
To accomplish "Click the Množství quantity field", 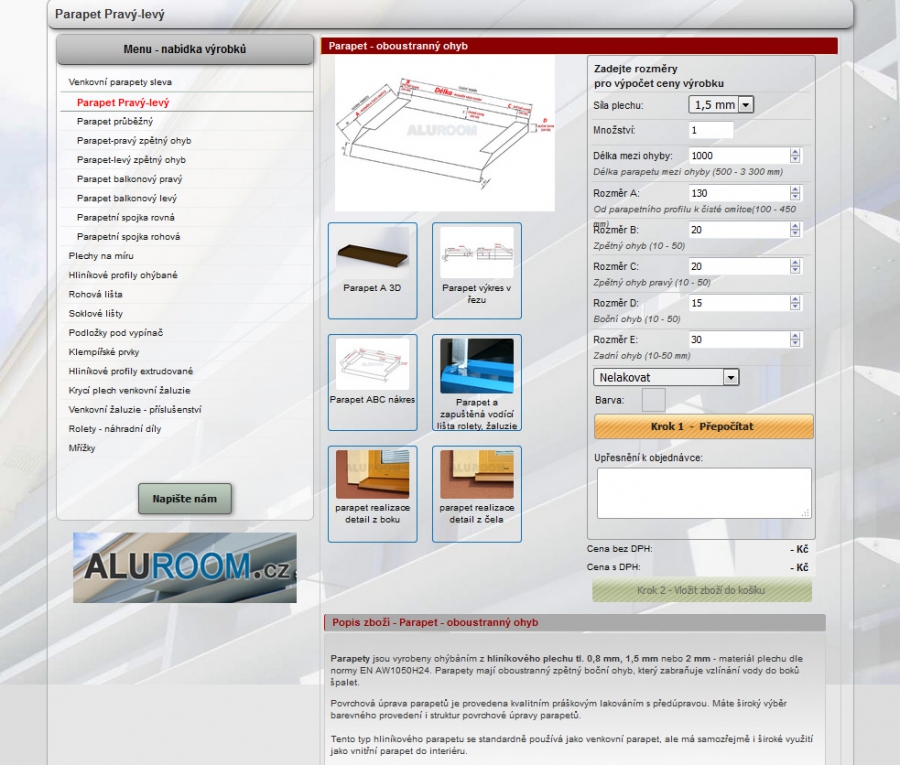I will (x=711, y=131).
